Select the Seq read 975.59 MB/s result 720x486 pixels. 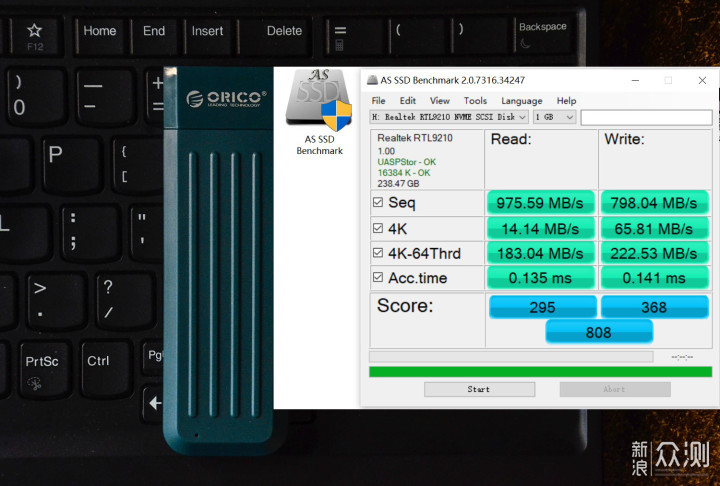pos(540,203)
